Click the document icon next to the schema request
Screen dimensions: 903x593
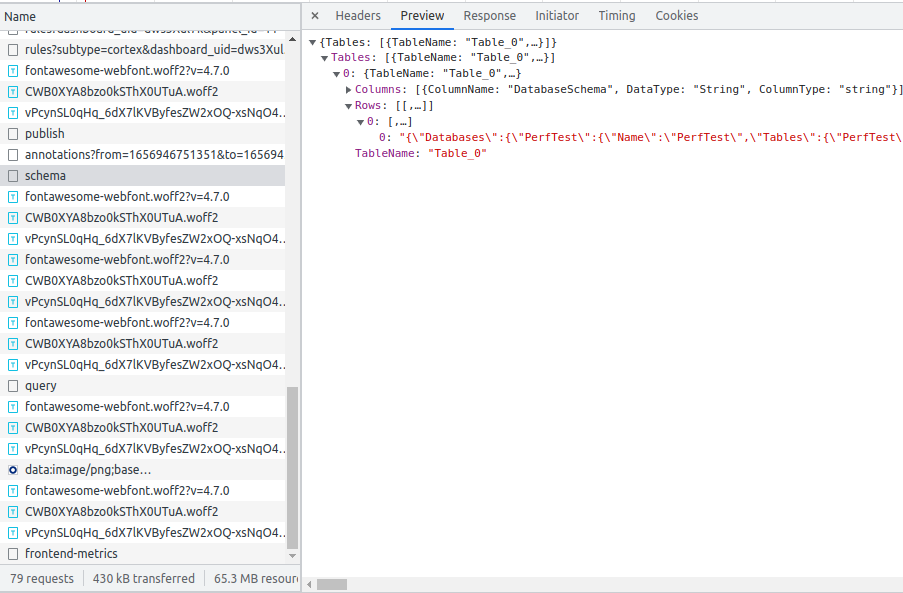pos(12,175)
